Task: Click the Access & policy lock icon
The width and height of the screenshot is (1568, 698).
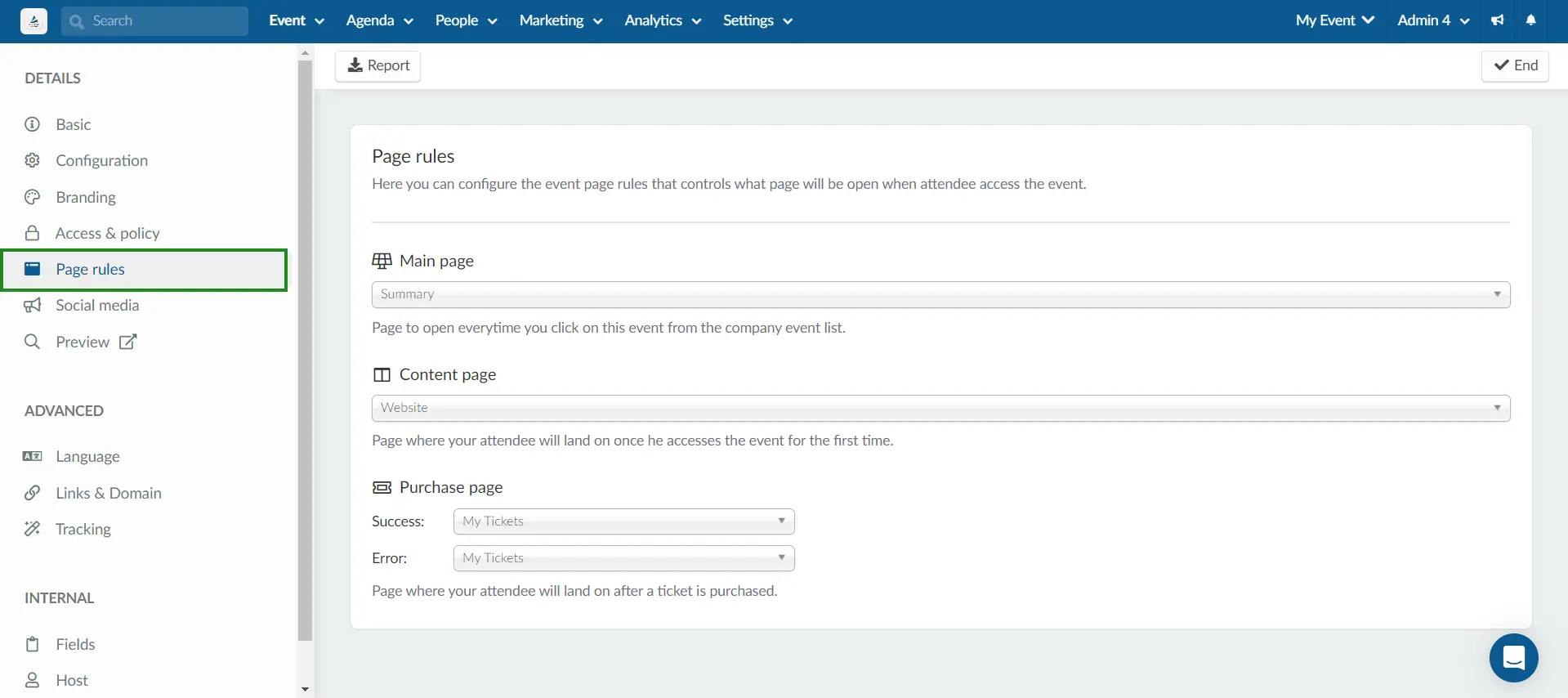Action: coord(33,233)
